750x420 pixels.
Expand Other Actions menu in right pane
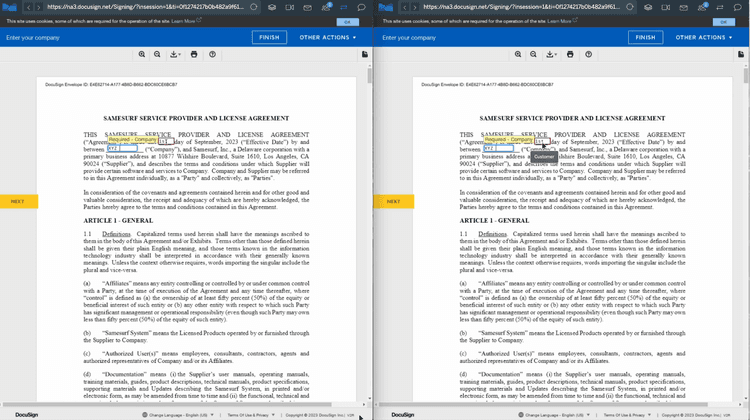705,37
